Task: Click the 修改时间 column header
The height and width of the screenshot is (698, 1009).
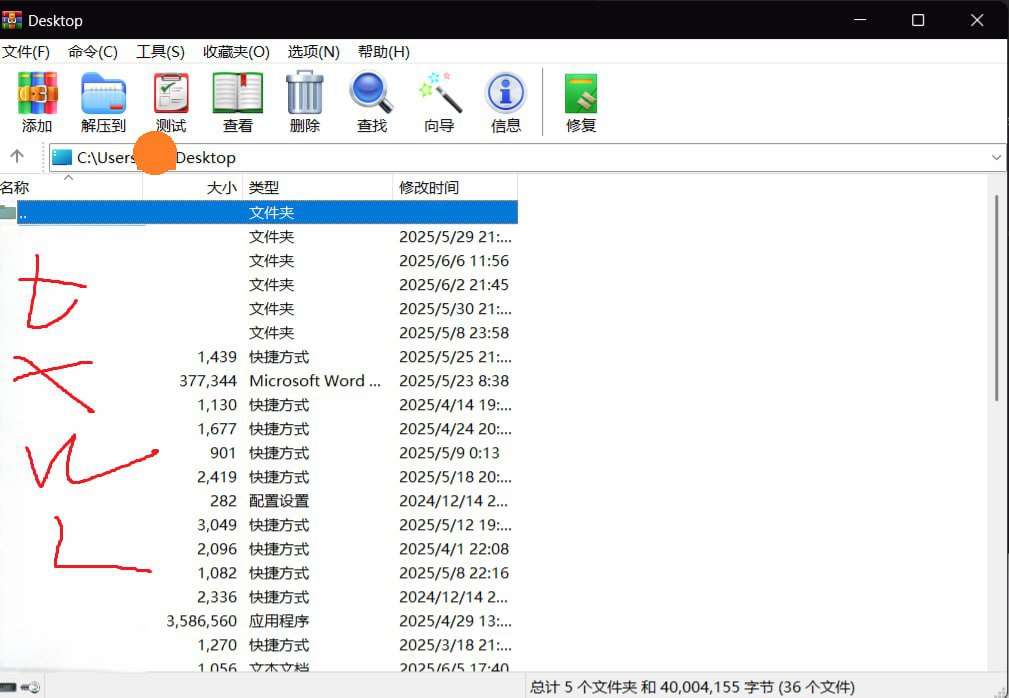Action: [430, 187]
